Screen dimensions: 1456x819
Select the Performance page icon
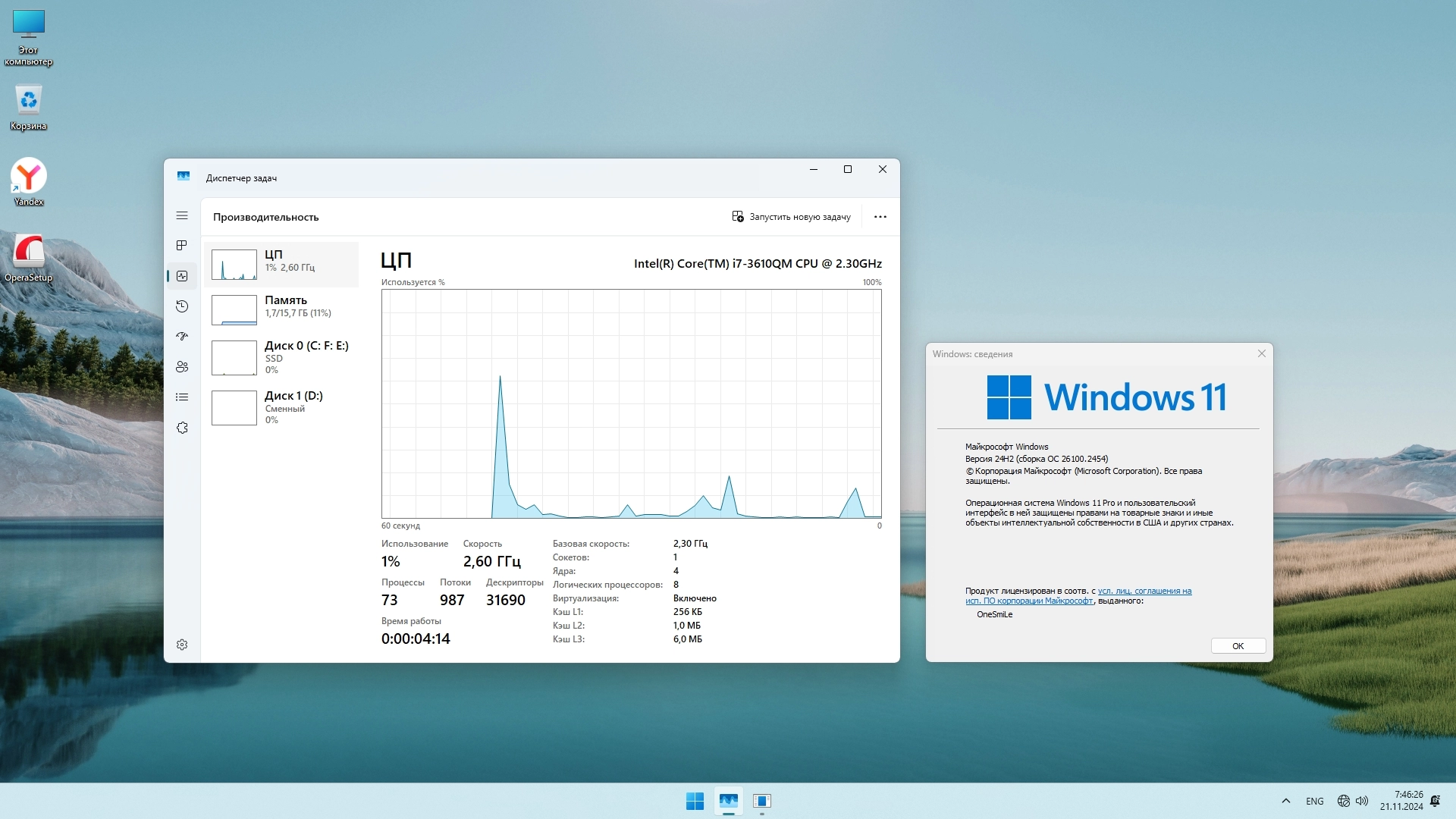pyautogui.click(x=182, y=276)
